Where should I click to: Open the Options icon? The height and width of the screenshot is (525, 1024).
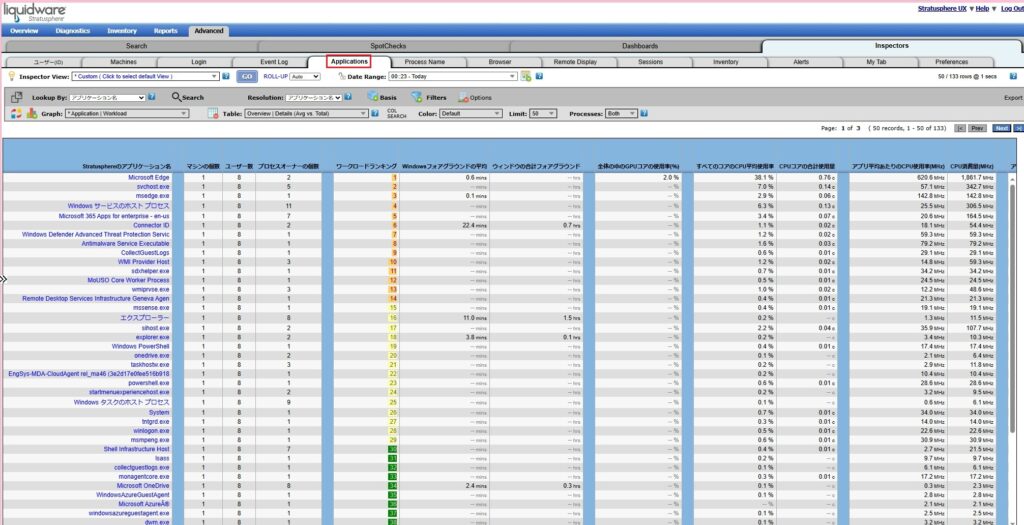pos(464,98)
